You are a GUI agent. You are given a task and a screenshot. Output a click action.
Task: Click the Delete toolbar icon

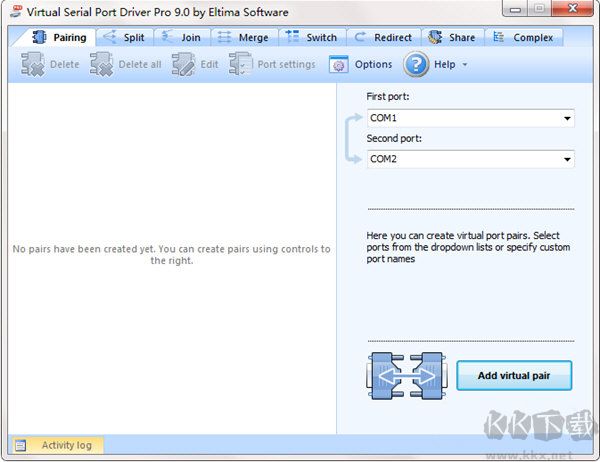(x=33, y=64)
